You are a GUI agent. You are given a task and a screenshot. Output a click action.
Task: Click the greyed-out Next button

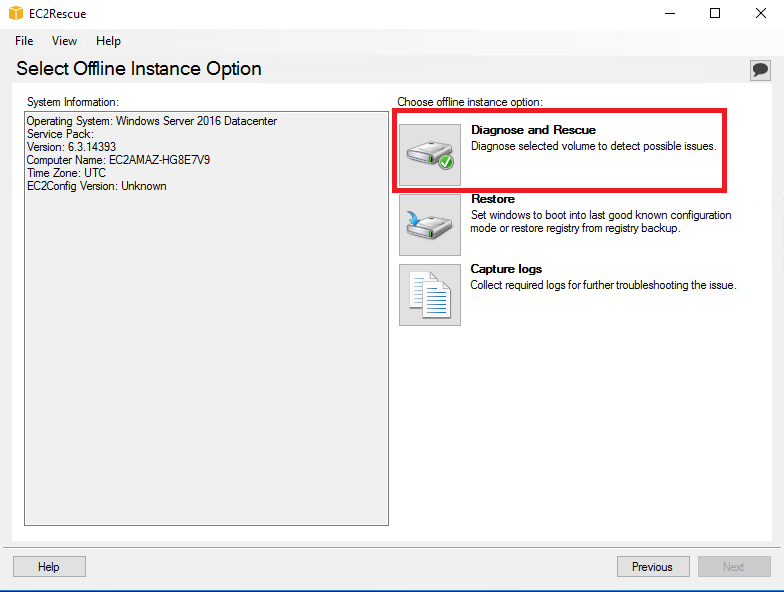tap(734, 566)
